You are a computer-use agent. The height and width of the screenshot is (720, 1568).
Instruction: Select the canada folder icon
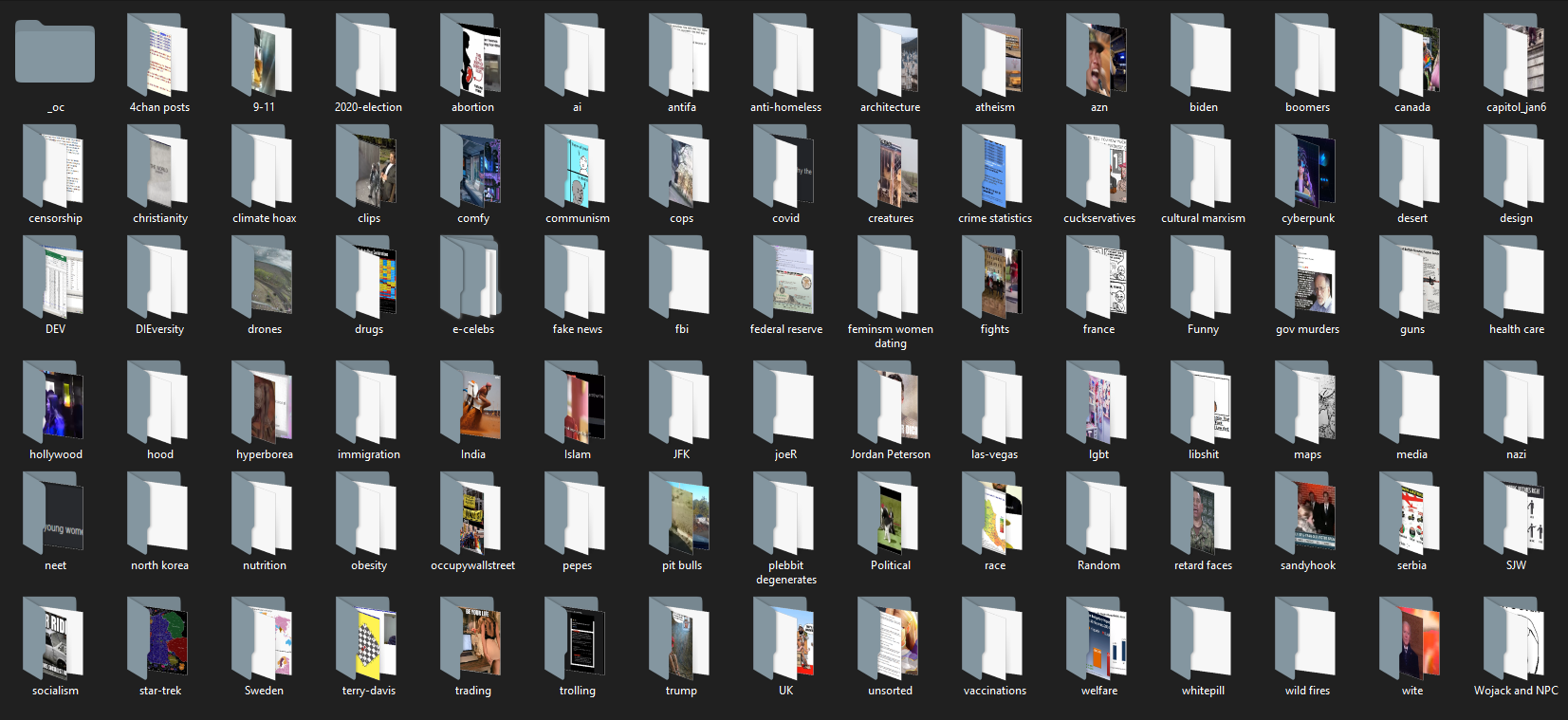(x=1411, y=55)
